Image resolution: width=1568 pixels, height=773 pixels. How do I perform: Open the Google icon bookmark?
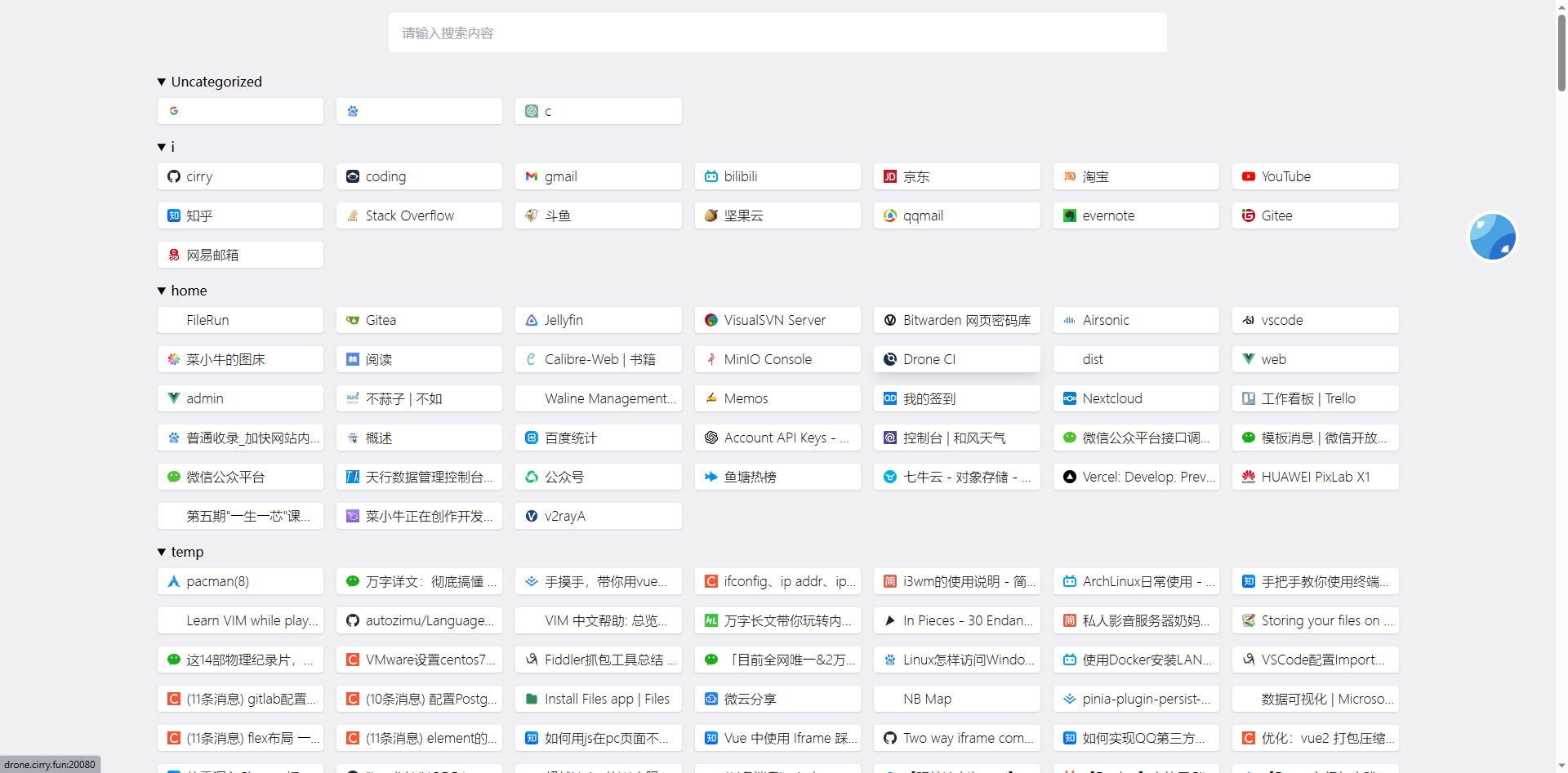tap(173, 111)
